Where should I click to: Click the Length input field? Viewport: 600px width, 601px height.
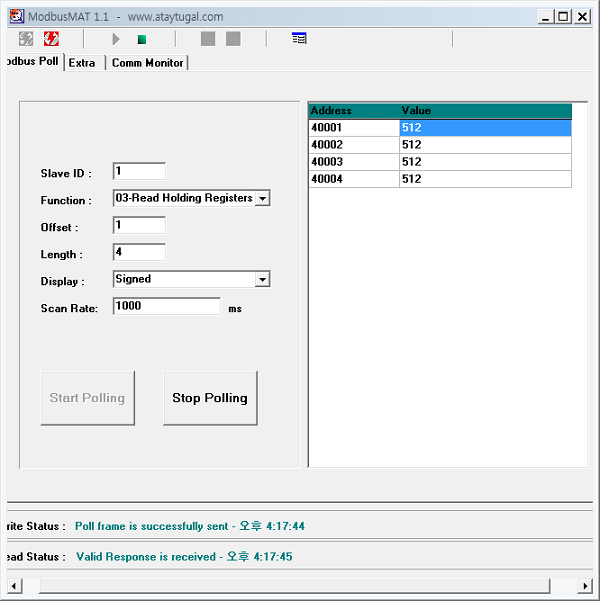coord(139,253)
